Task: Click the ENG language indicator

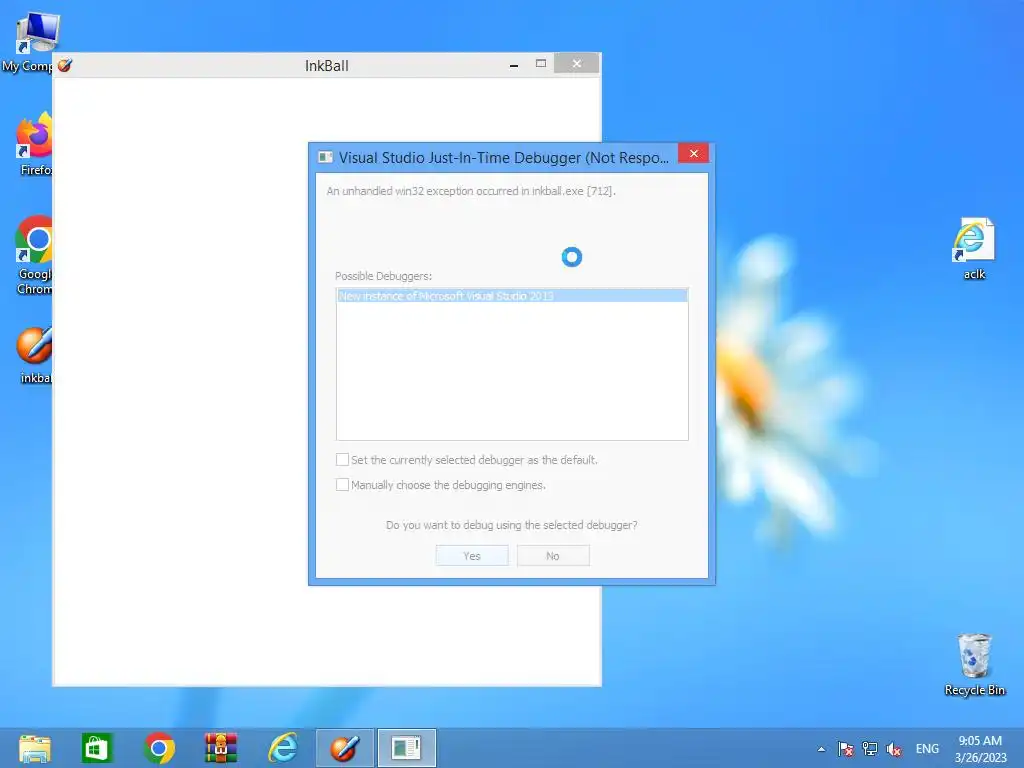Action: click(927, 749)
